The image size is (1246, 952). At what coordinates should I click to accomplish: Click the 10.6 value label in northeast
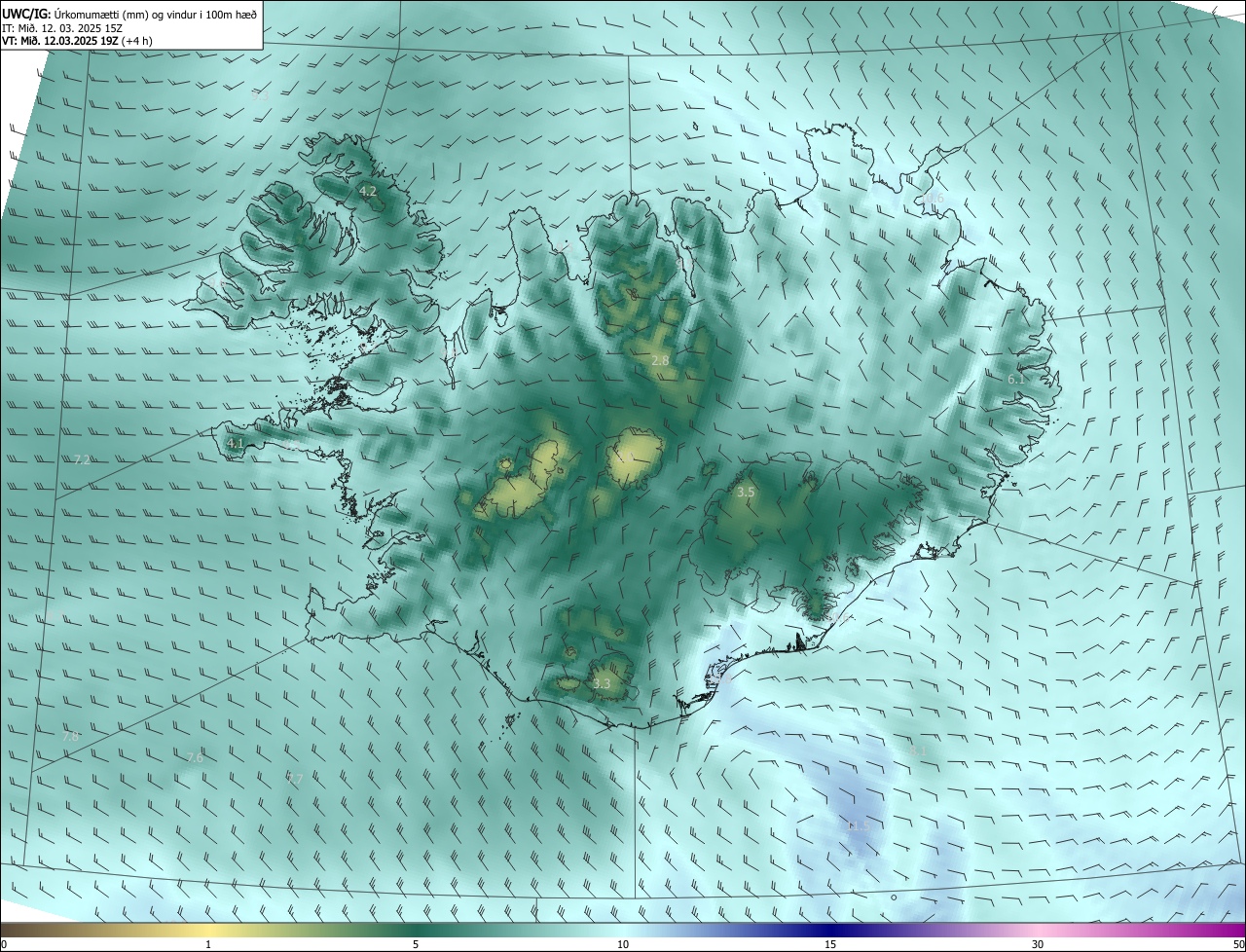coord(933,199)
